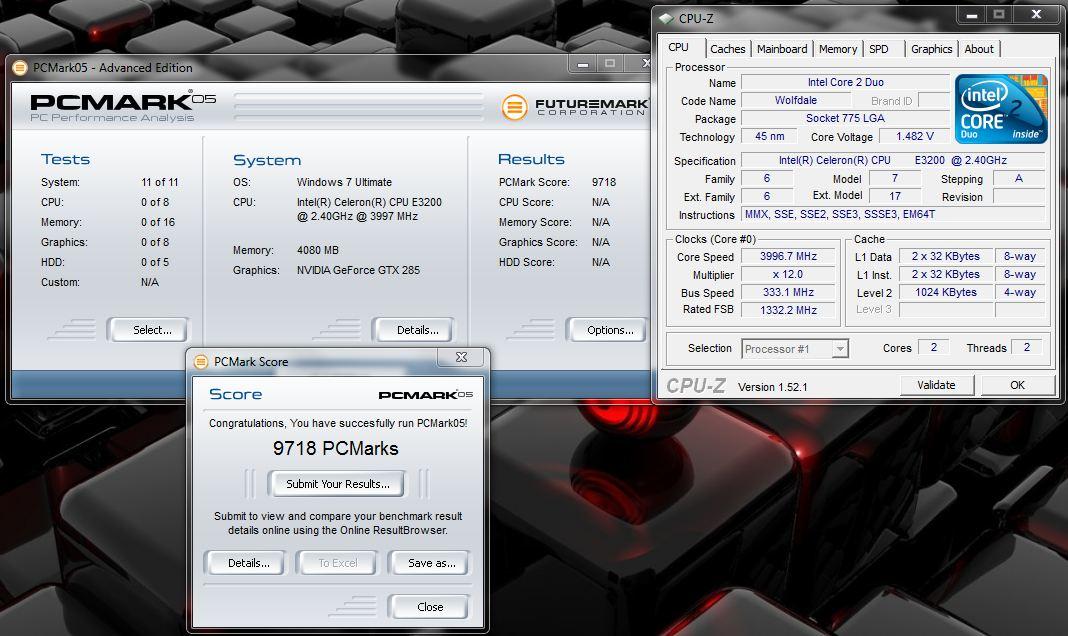Click the PCMark Score dialog icon
The image size is (1068, 636).
201,362
